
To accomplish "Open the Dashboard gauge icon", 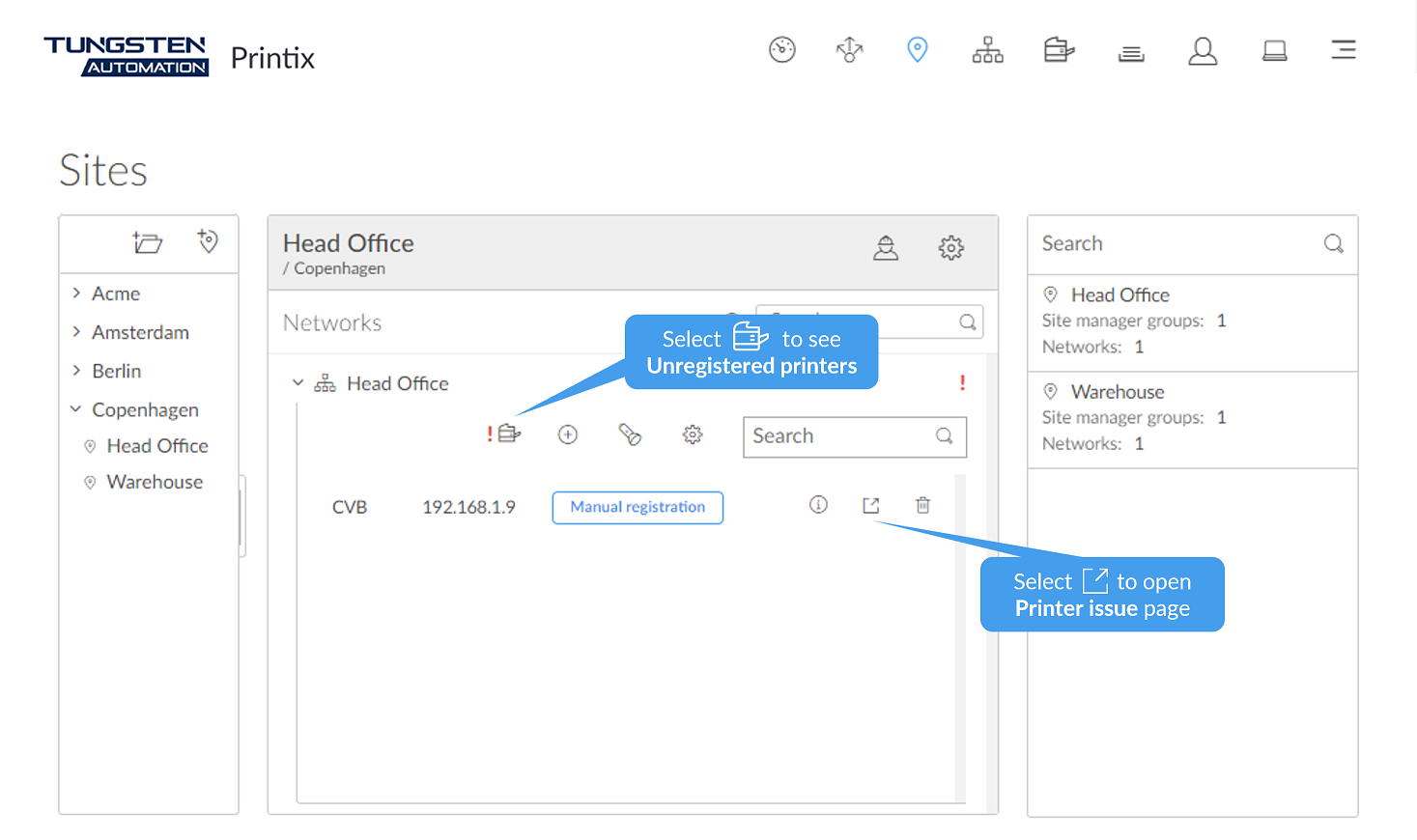I will [x=781, y=49].
